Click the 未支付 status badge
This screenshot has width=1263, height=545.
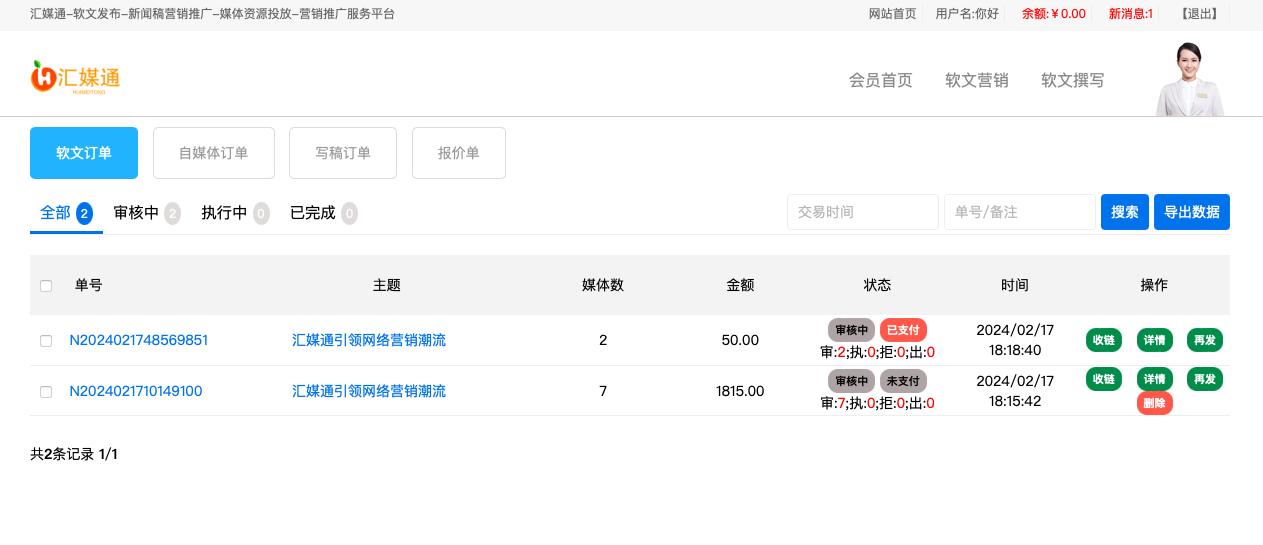click(903, 381)
